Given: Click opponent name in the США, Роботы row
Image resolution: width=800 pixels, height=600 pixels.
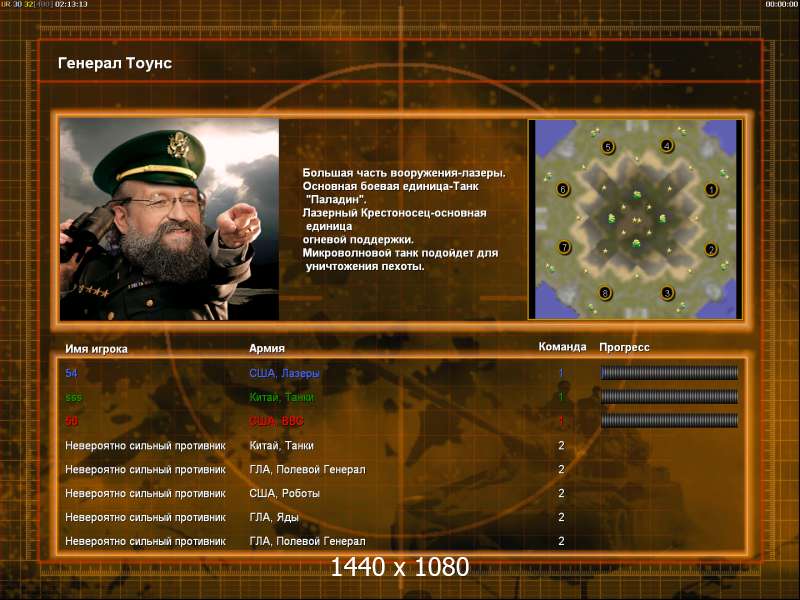Looking at the screenshot, I should [x=145, y=493].
